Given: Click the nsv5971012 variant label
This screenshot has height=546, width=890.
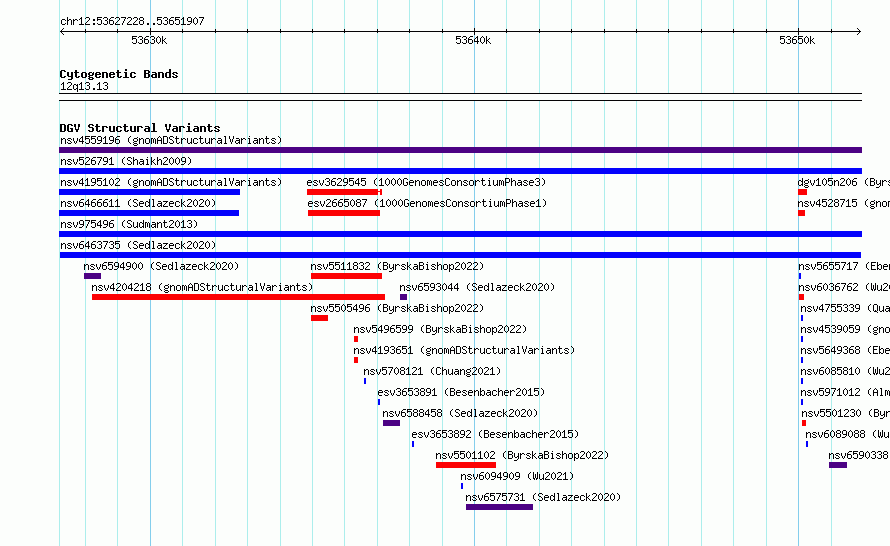Looking at the screenshot, I should tap(845, 392).
